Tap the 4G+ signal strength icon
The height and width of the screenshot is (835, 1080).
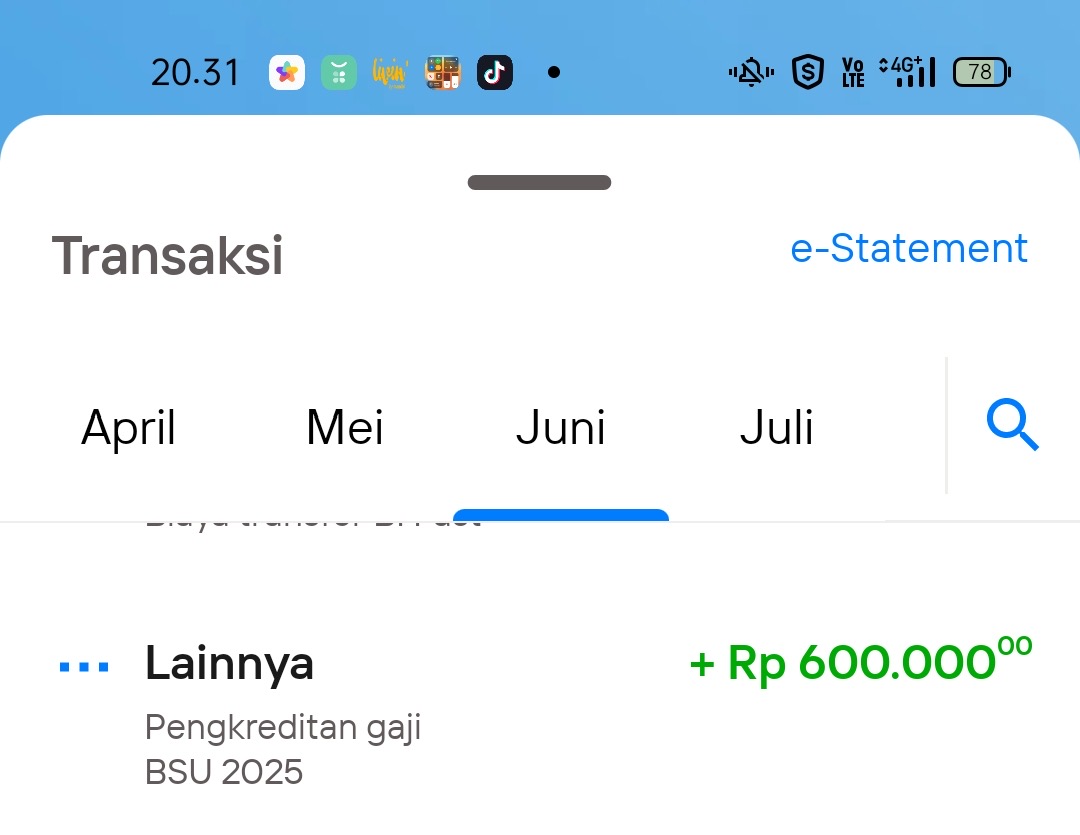(x=905, y=71)
